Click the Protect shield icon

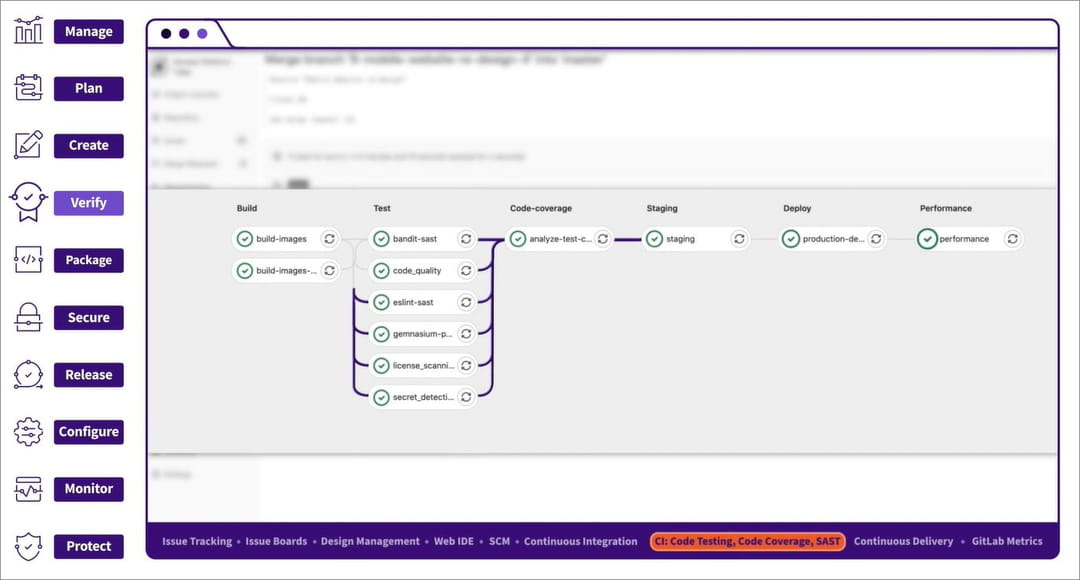pyautogui.click(x=28, y=546)
